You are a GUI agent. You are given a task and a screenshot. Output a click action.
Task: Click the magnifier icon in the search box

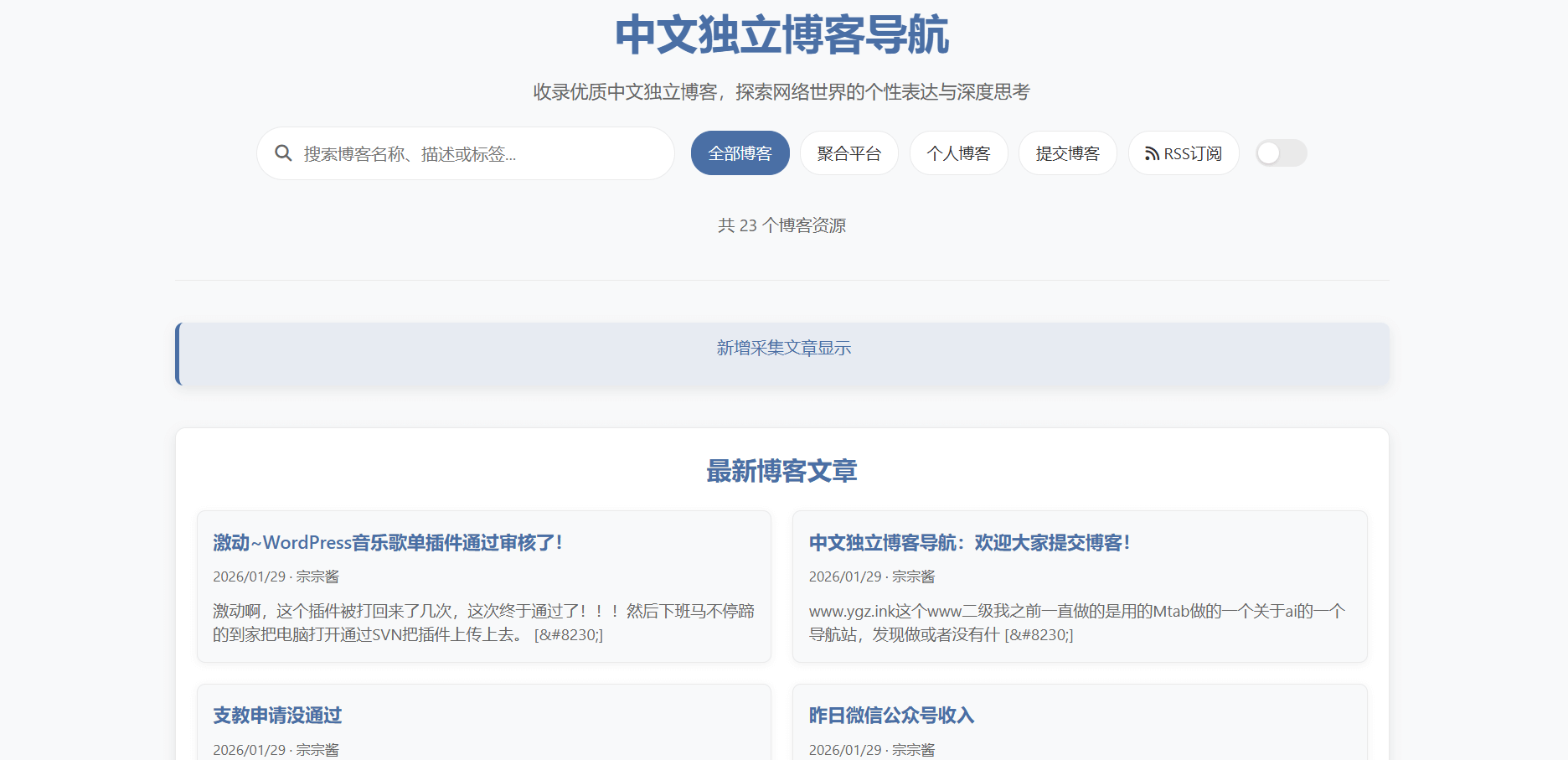coord(283,153)
